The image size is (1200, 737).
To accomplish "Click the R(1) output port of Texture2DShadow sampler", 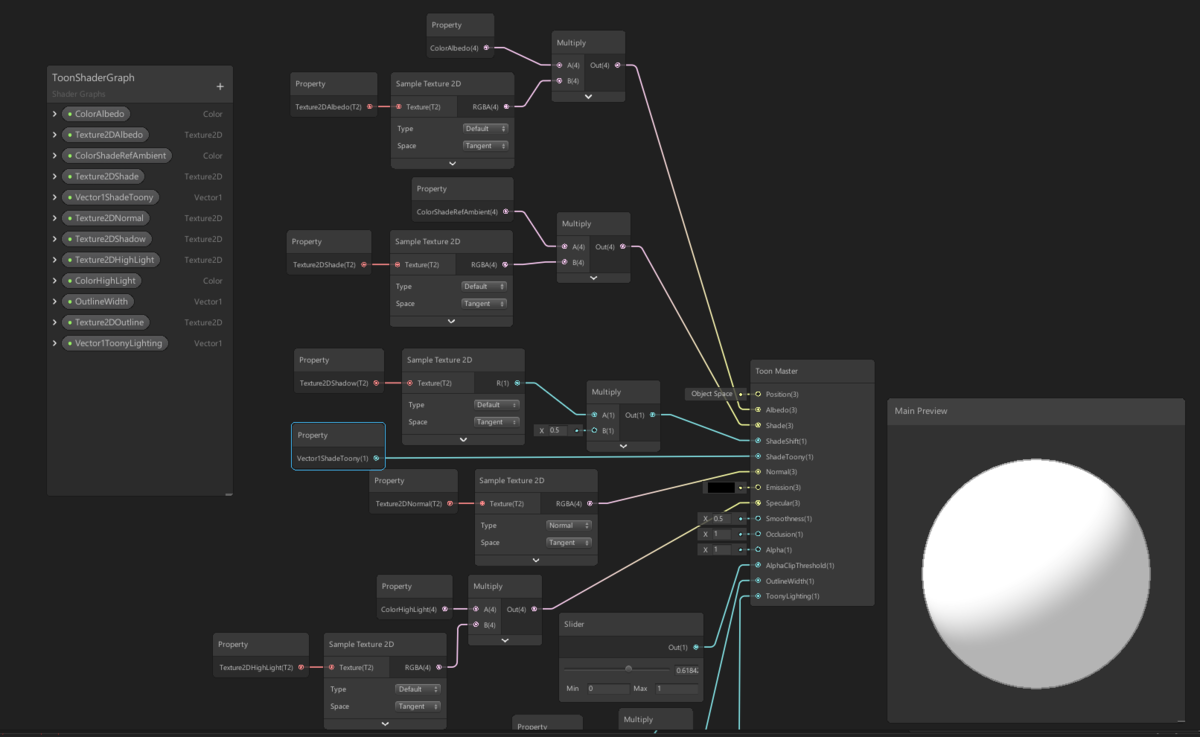I will (517, 382).
